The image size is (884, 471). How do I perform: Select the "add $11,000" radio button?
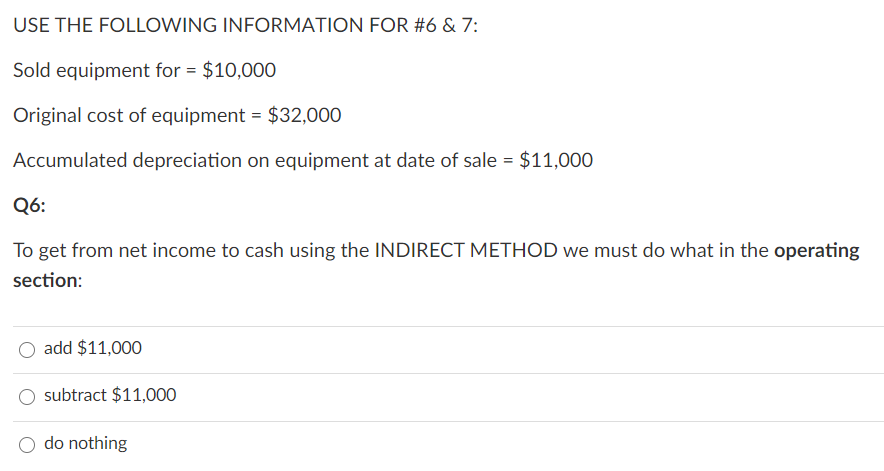pyautogui.click(x=26, y=350)
